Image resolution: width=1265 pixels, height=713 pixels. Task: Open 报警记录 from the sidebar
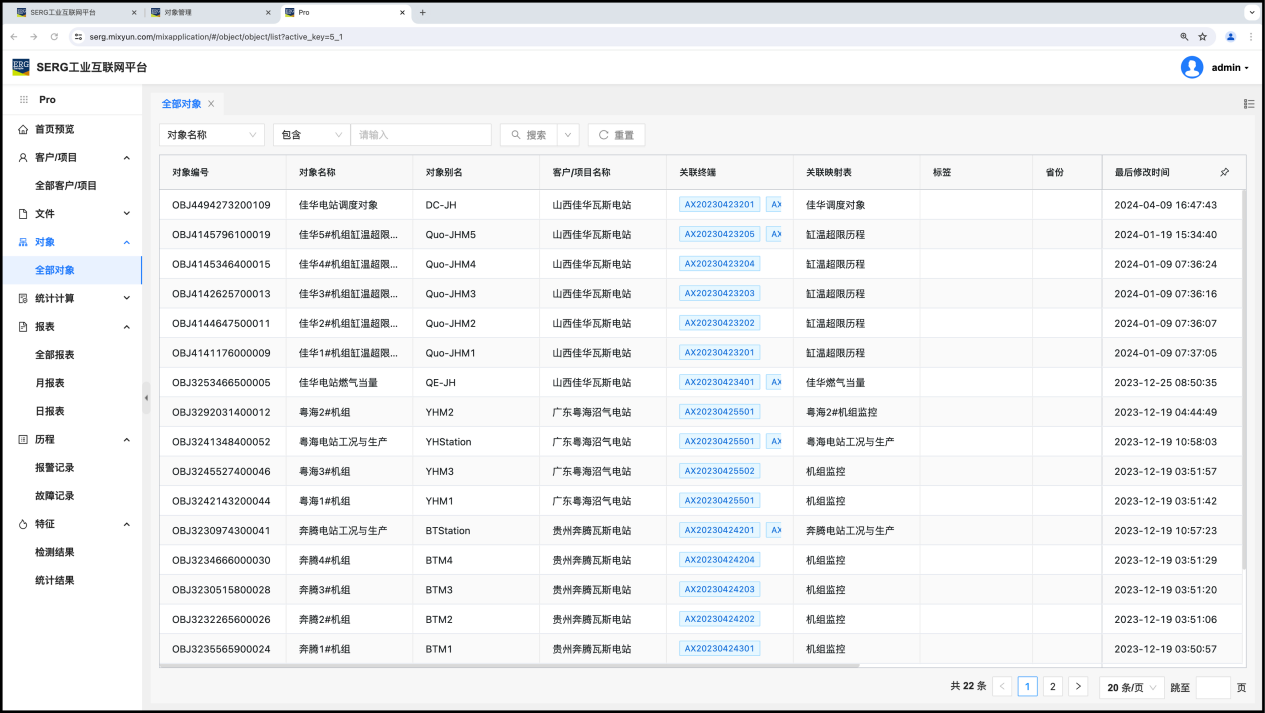pos(55,467)
